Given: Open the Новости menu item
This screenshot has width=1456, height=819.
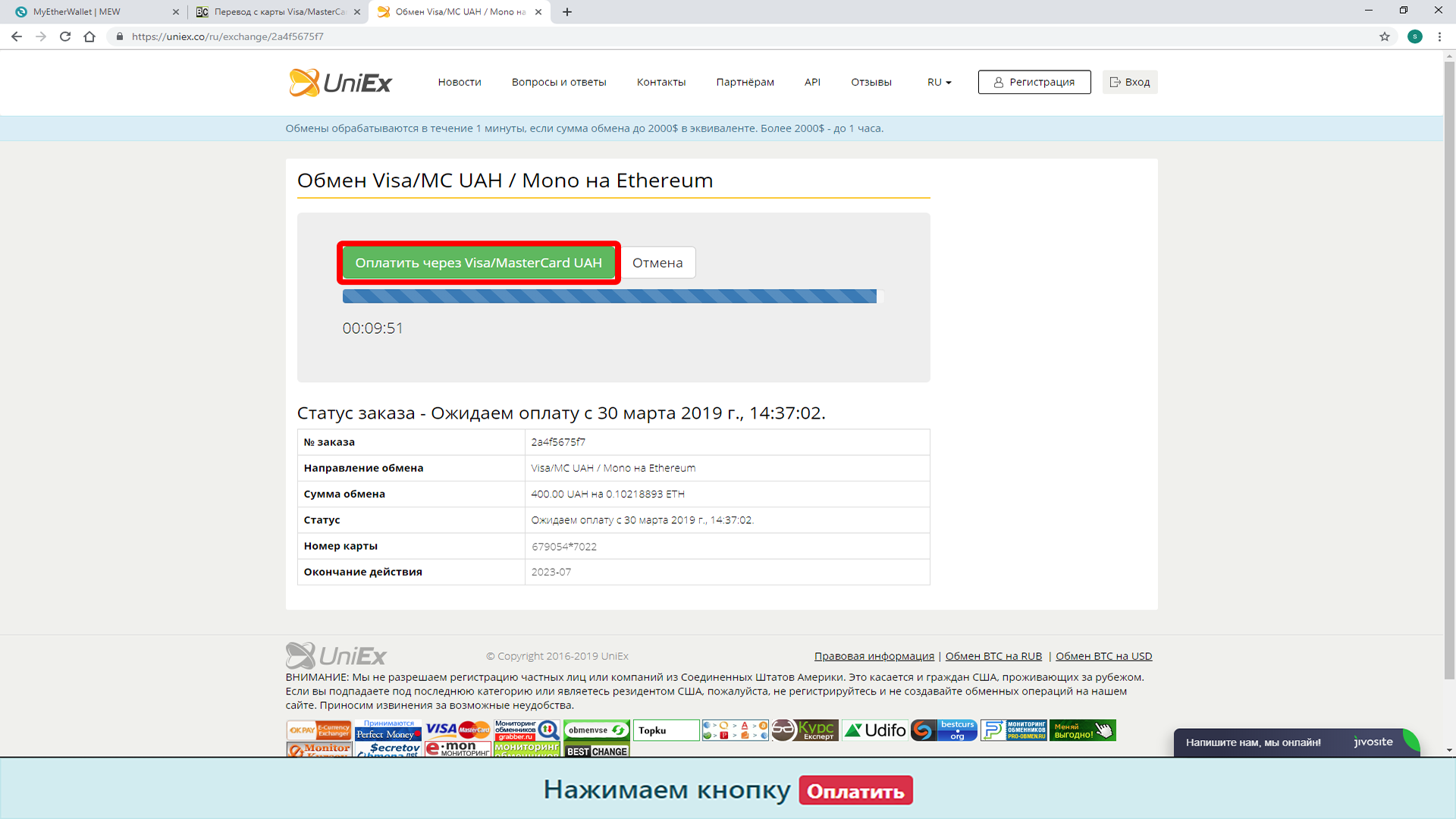Looking at the screenshot, I should click(460, 82).
